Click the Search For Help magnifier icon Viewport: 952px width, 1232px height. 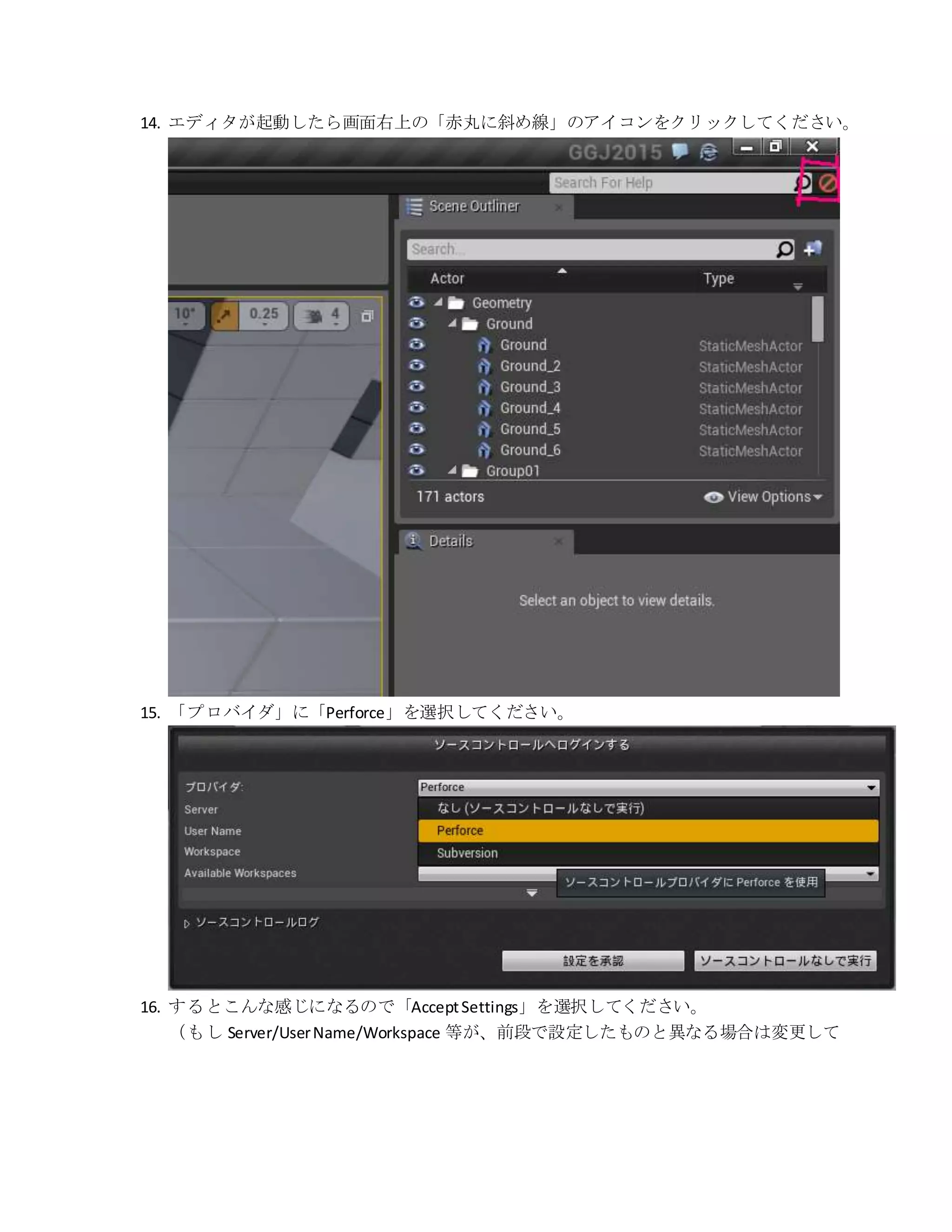click(802, 183)
